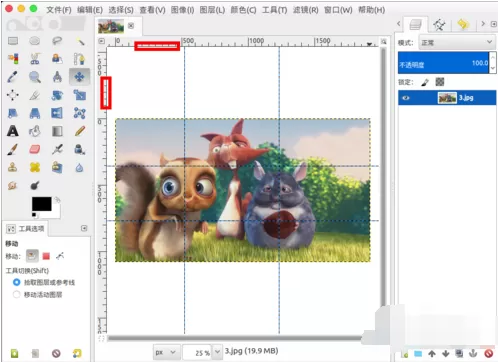Select the Cage Transform tool
Screen dimensions: 498x362
pos(80,113)
